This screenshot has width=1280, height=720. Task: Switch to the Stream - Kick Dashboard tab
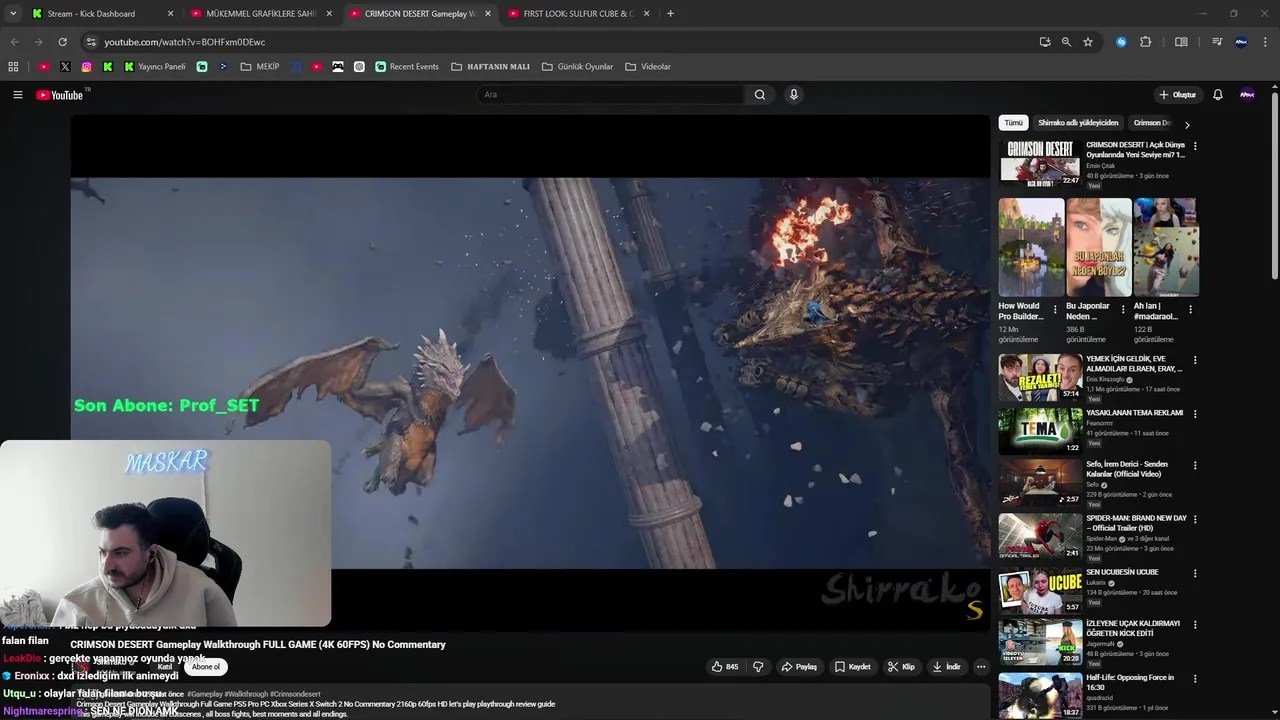click(103, 14)
